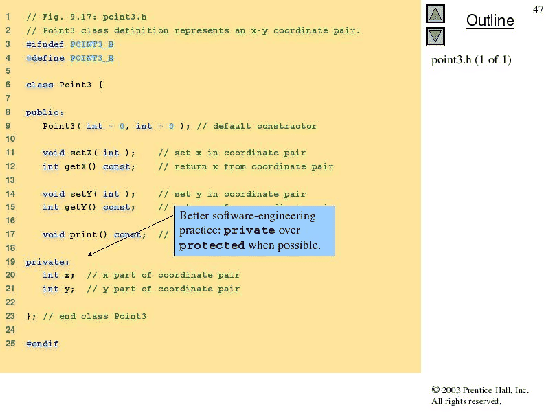Viewport: 549px width, 412px height.
Task: Click the 'private:' keyword line
Action: tap(48, 262)
